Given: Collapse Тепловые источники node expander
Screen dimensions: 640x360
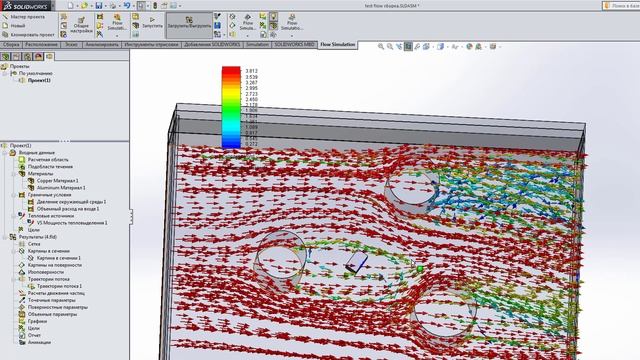Looking at the screenshot, I should (x=14, y=216).
